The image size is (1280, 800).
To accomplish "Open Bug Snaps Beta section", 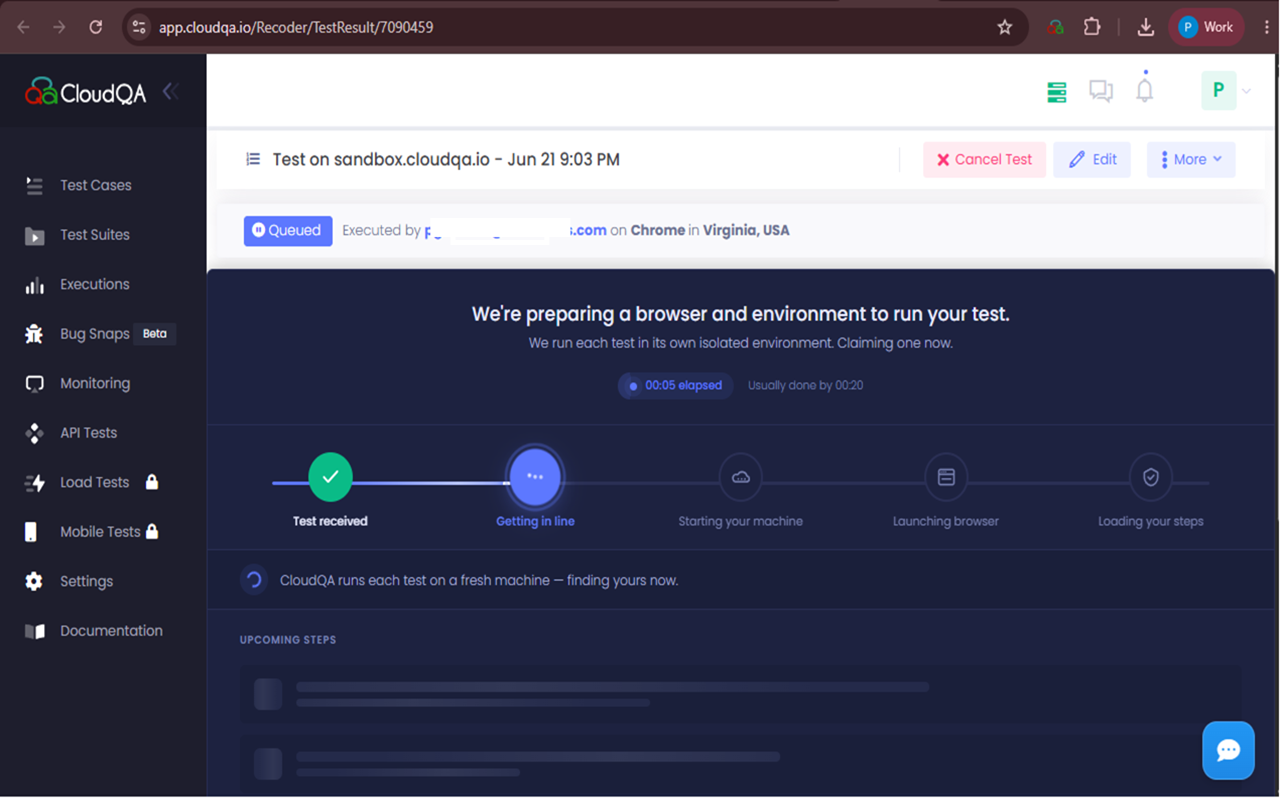I will 100,334.
